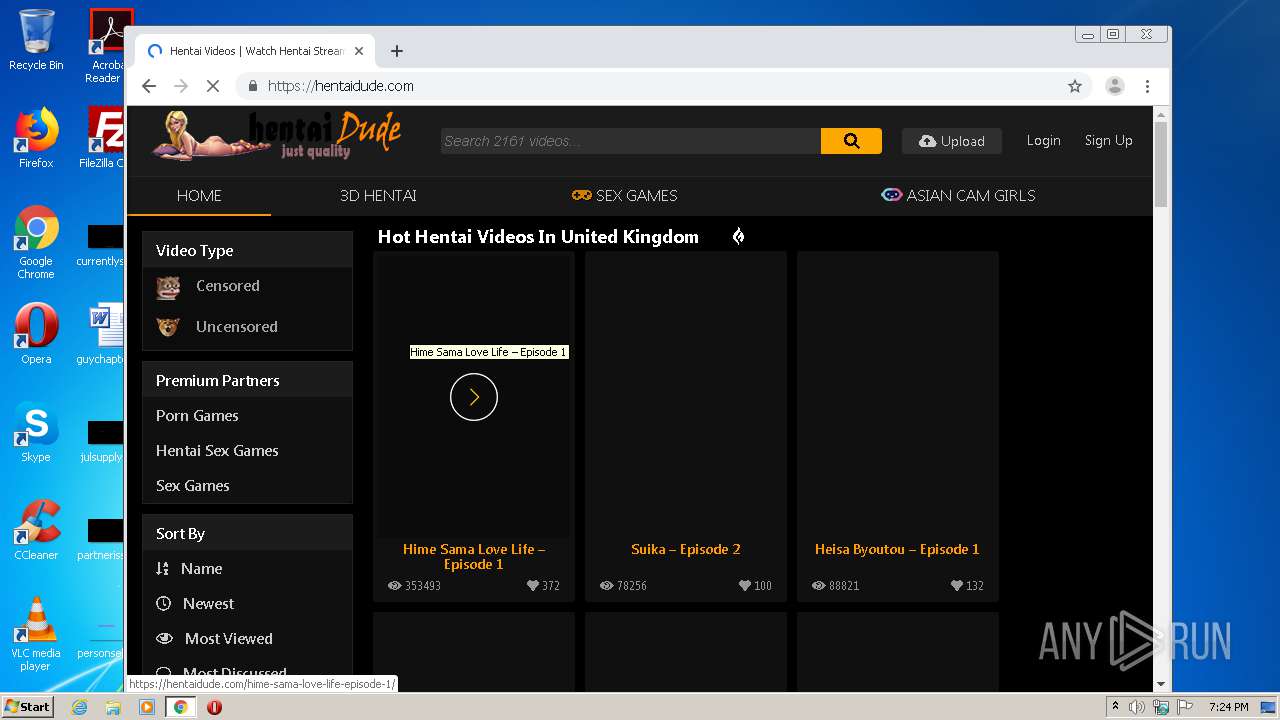Open the Heisa Byoutou – Episode 1 title link
The image size is (1280, 720).
[x=897, y=549]
